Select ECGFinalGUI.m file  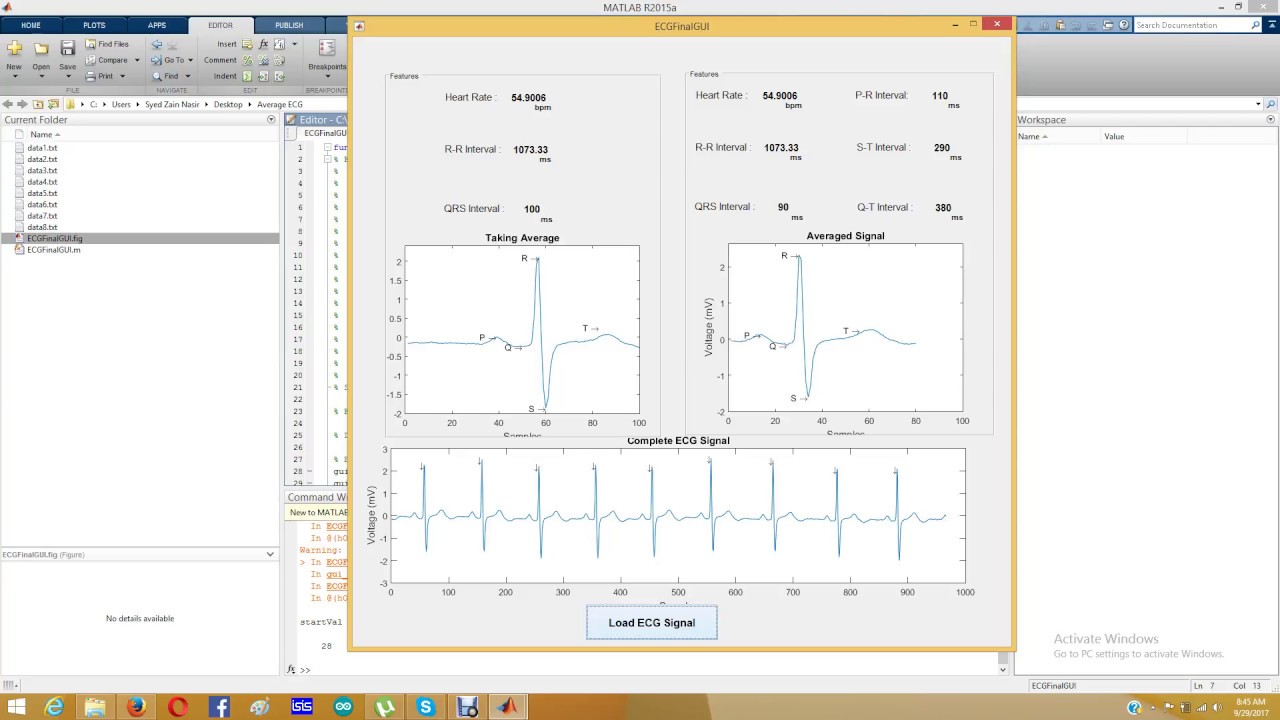[53, 250]
